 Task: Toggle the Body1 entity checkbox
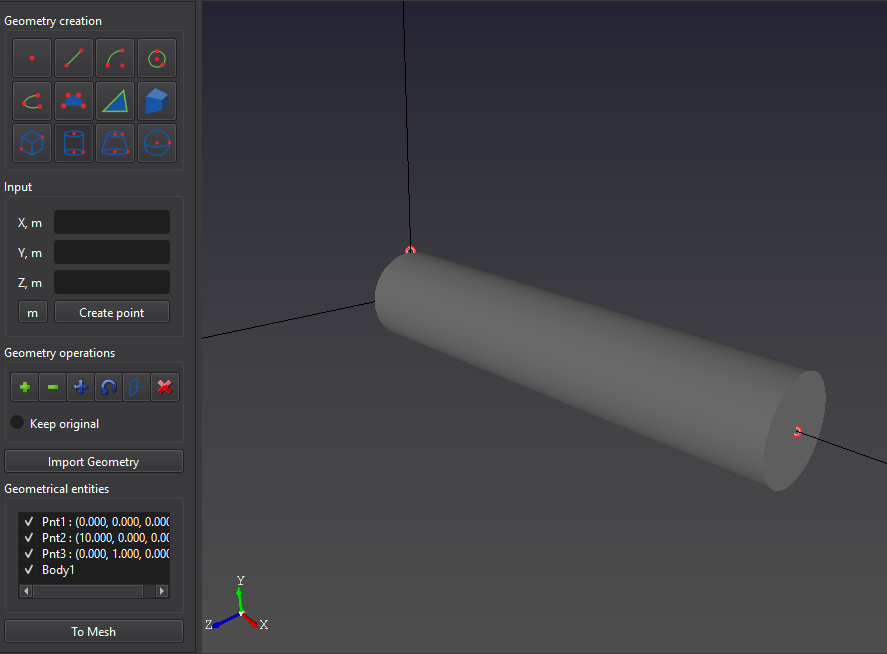pos(29,570)
